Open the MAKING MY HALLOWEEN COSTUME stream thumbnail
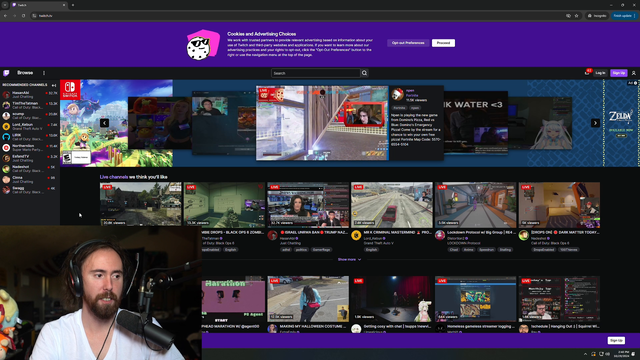 (308, 299)
